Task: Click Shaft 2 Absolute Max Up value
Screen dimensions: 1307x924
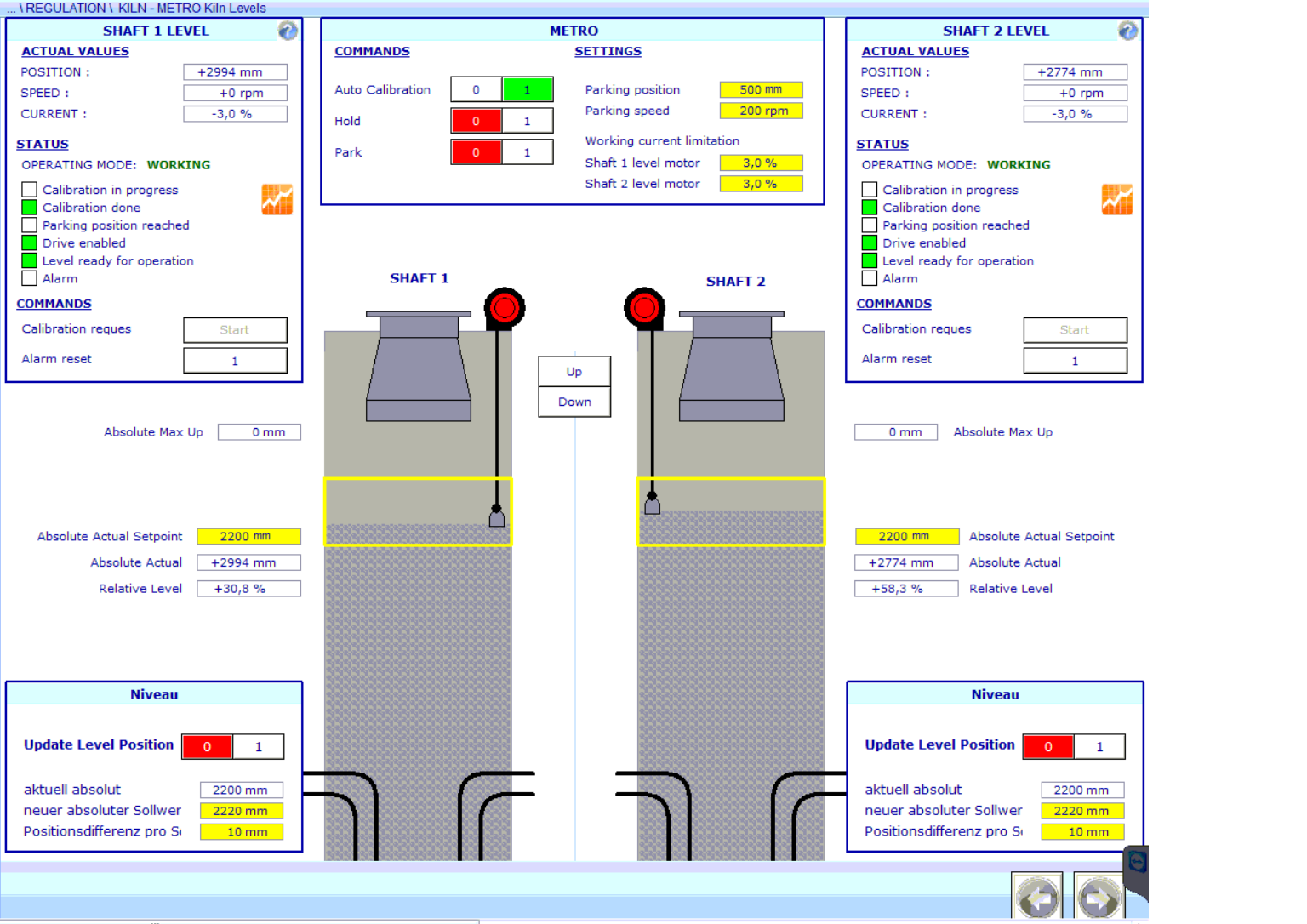Action: (896, 432)
